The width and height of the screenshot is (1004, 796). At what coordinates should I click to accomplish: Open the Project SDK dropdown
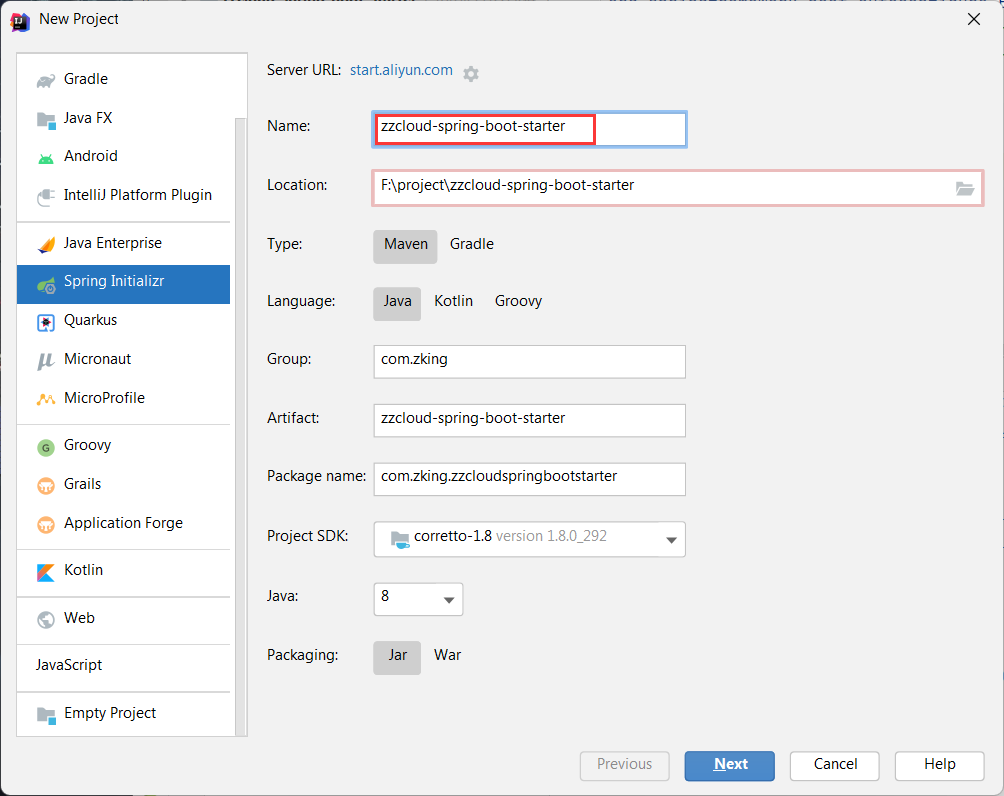(x=670, y=539)
